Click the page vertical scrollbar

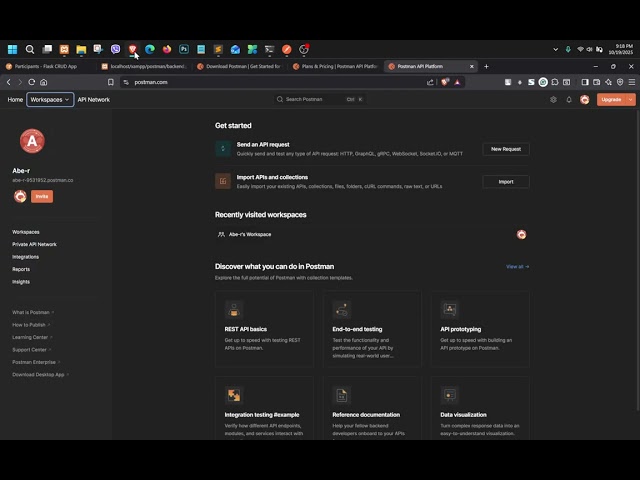pos(638,261)
